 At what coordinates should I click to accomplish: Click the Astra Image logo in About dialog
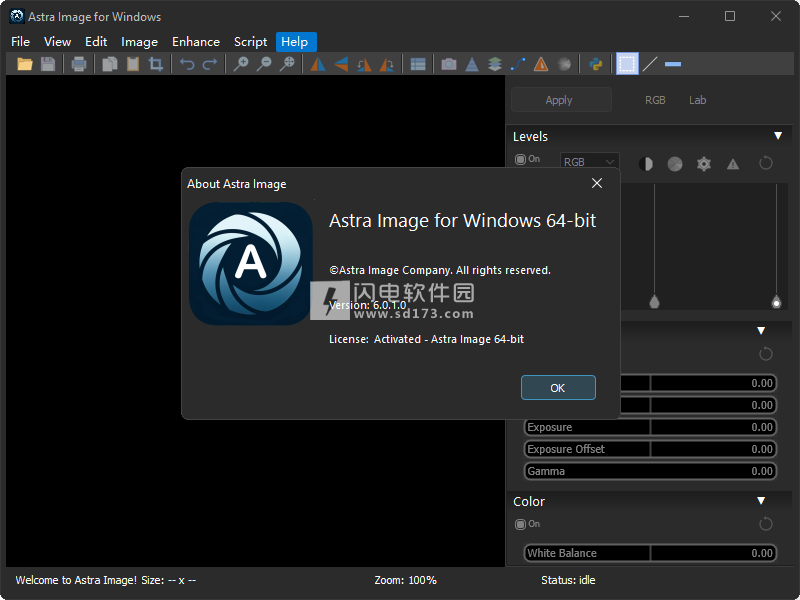pyautogui.click(x=251, y=264)
